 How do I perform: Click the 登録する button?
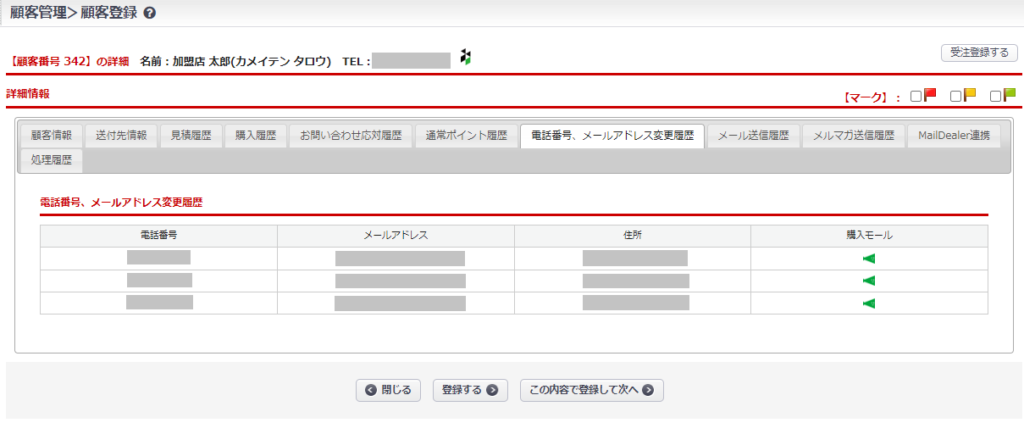point(471,390)
